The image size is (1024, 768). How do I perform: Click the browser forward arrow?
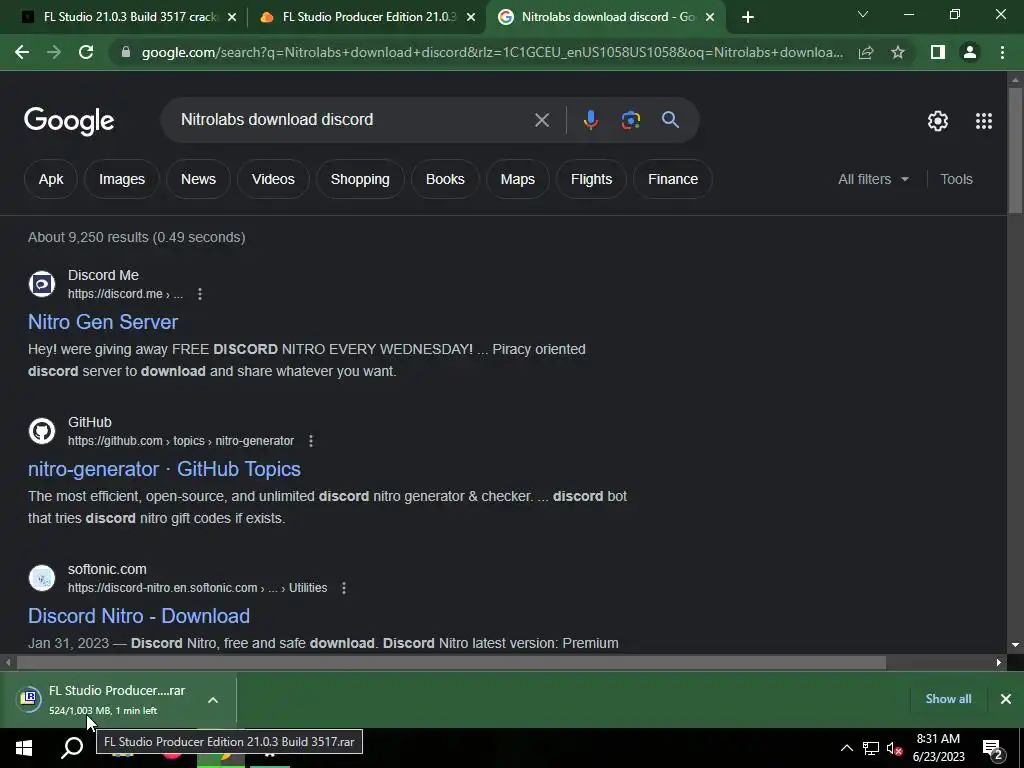tap(54, 52)
